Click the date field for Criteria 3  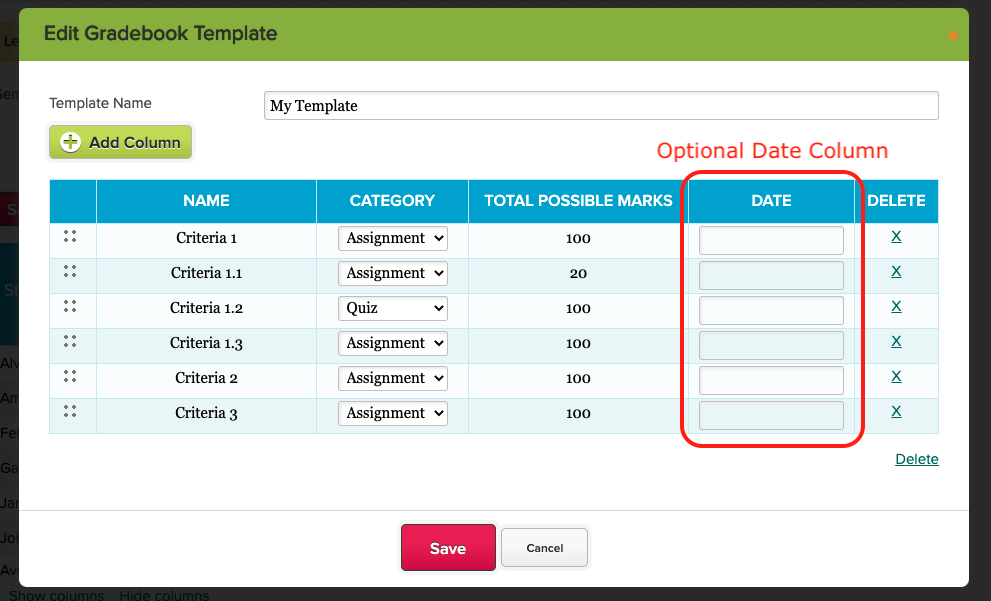point(771,415)
